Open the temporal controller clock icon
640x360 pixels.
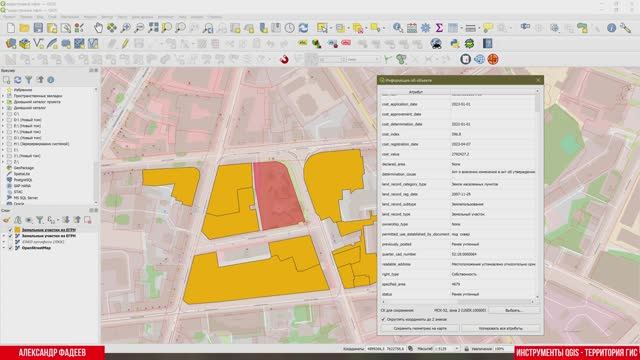click(289, 28)
